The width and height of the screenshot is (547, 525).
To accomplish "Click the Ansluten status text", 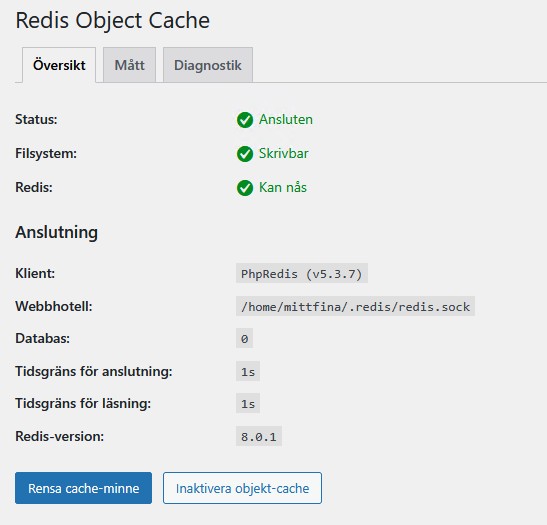I will [286, 120].
